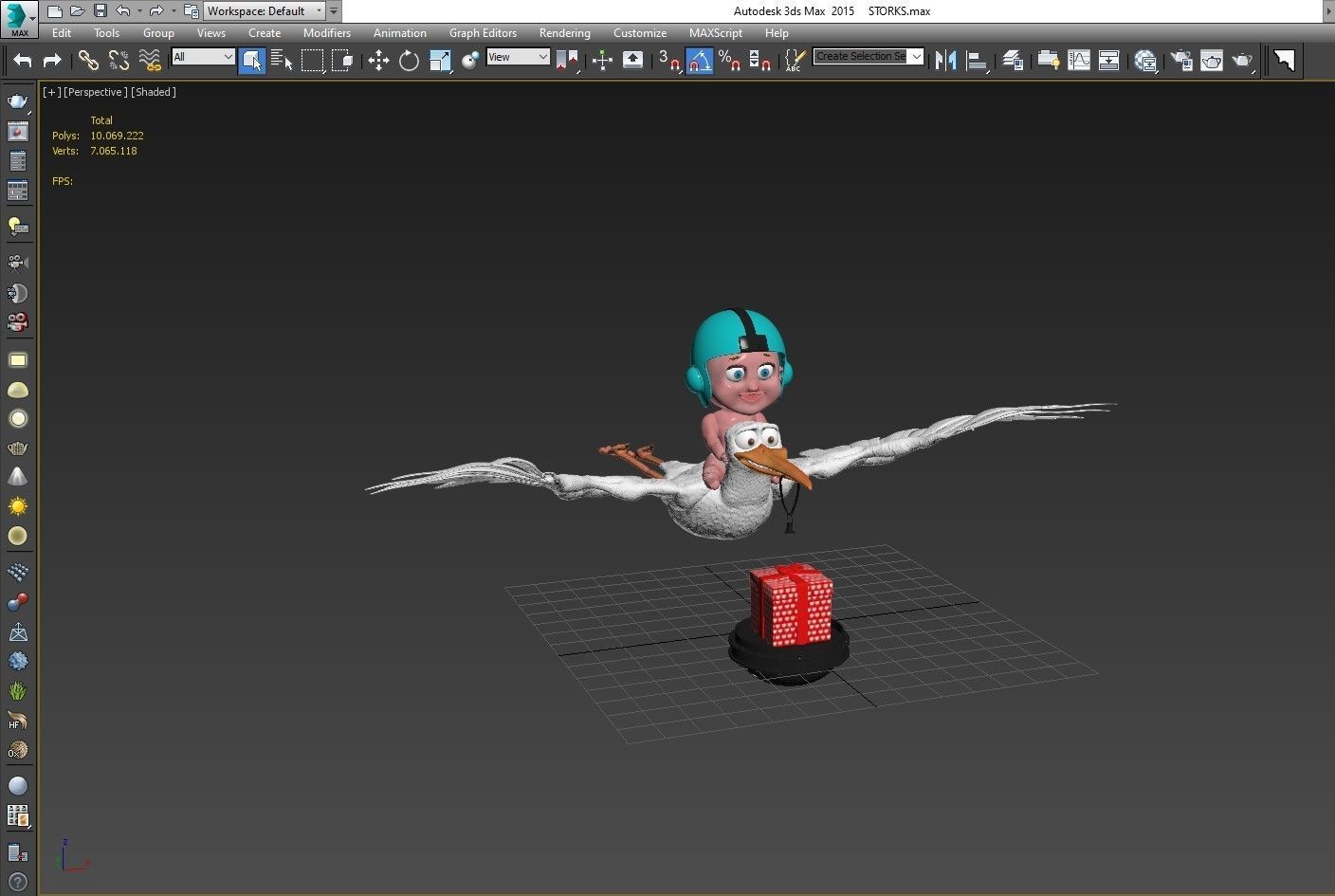Toggle the 3D Snaps button
This screenshot has width=1335, height=896.
[669, 61]
